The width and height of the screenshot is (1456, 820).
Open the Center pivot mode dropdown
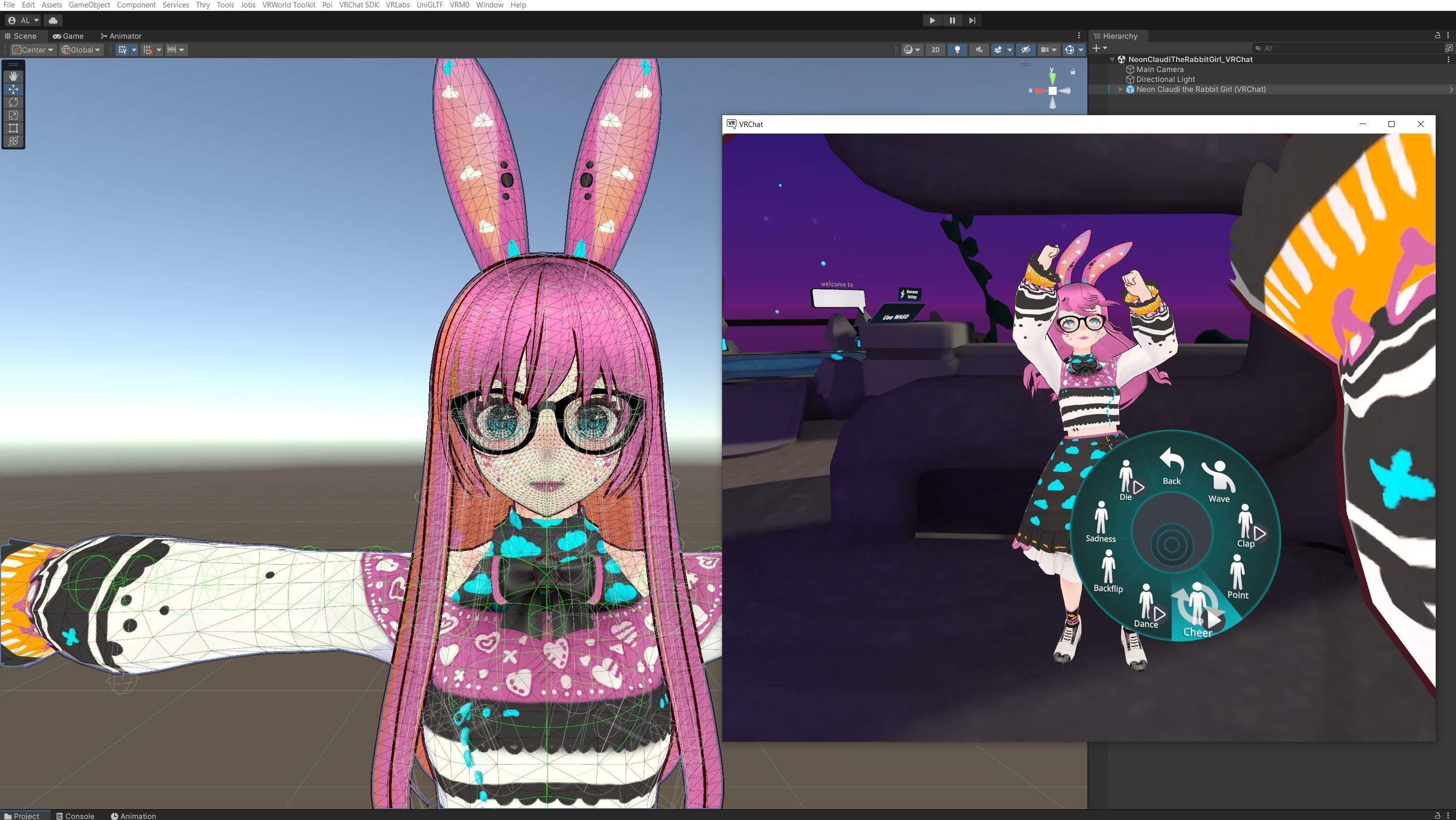click(33, 50)
